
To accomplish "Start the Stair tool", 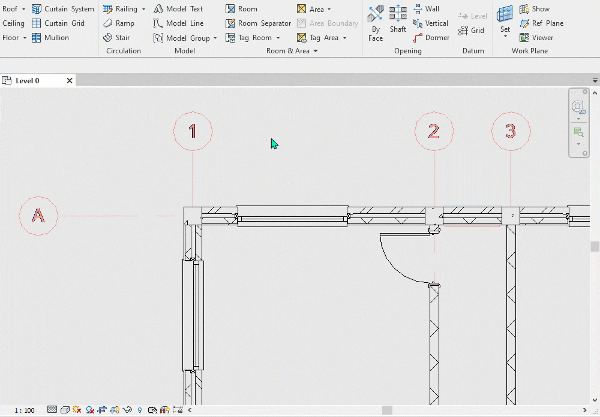I will coord(117,37).
